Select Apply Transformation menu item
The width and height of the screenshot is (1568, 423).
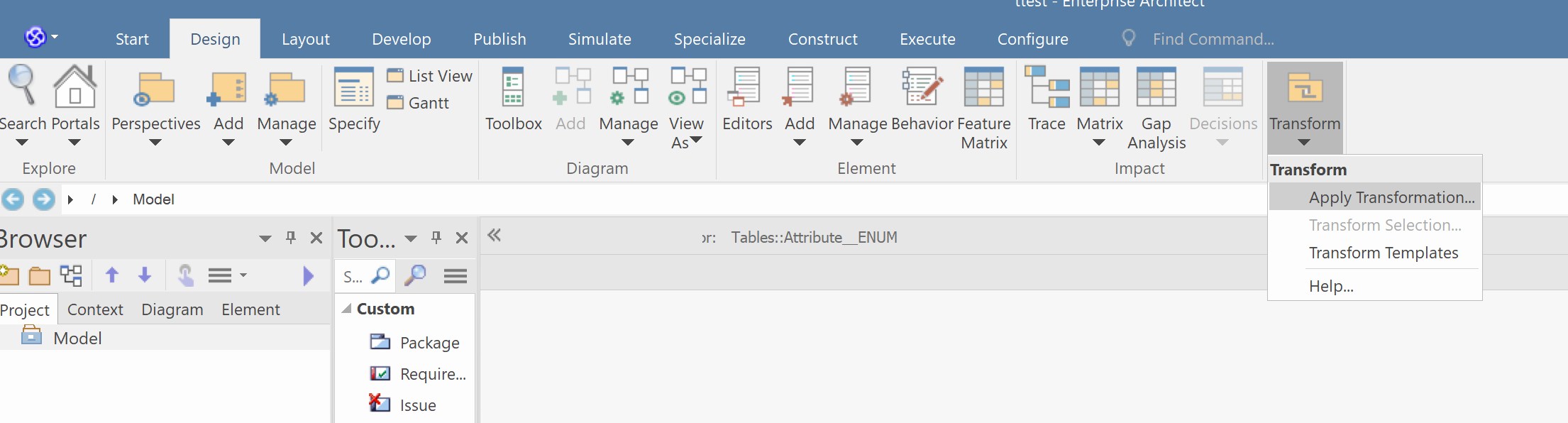pos(1391,197)
